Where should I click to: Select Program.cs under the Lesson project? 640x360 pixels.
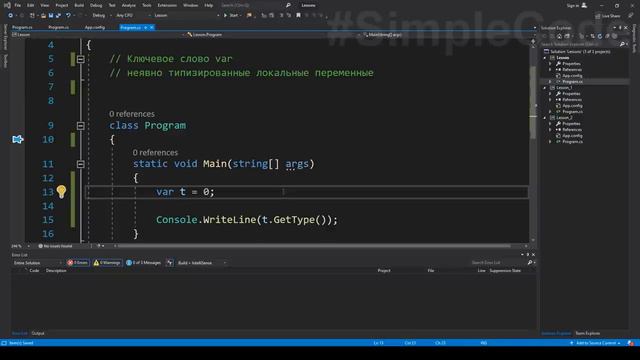click(x=572, y=82)
